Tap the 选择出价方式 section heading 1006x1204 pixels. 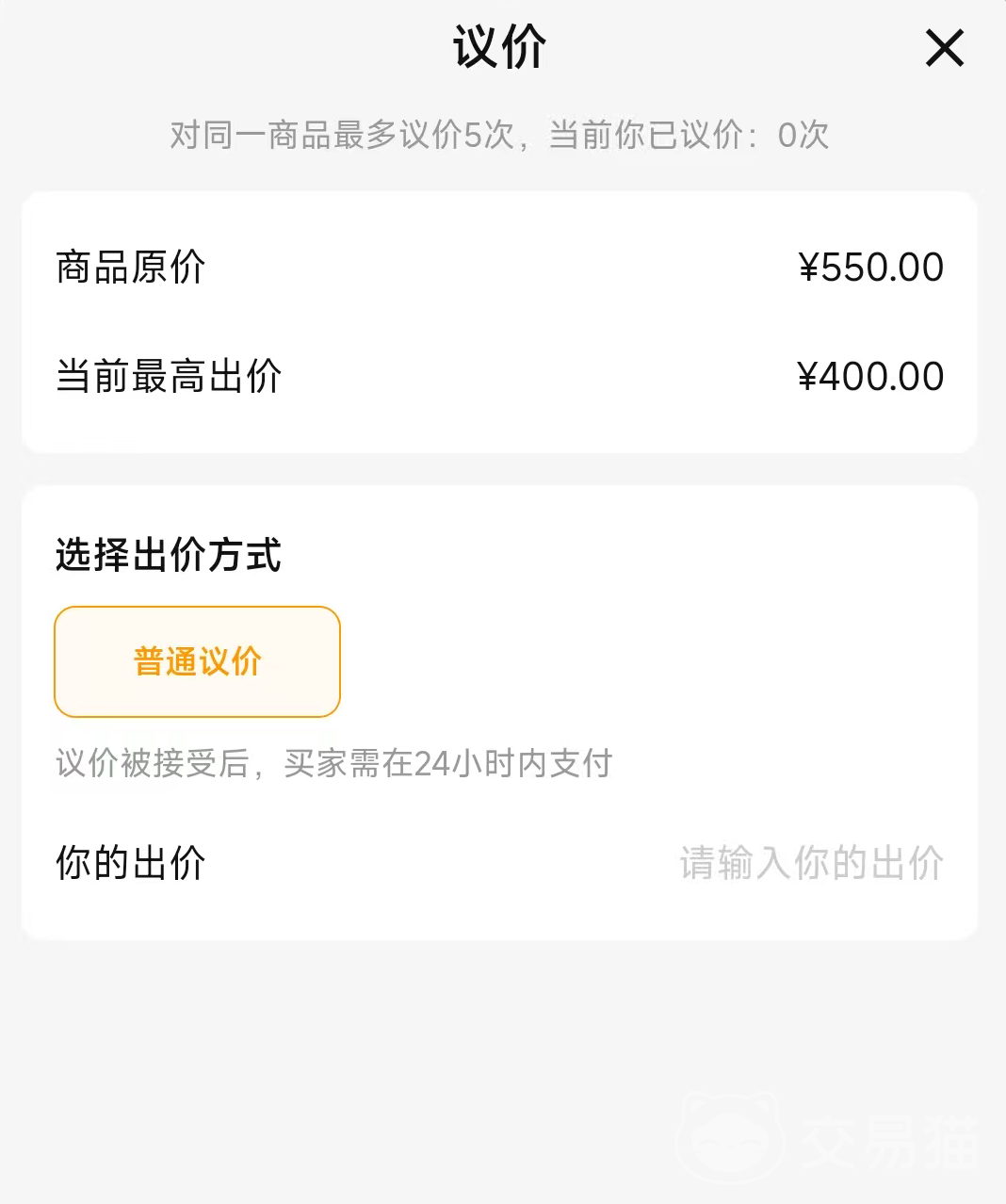point(168,555)
